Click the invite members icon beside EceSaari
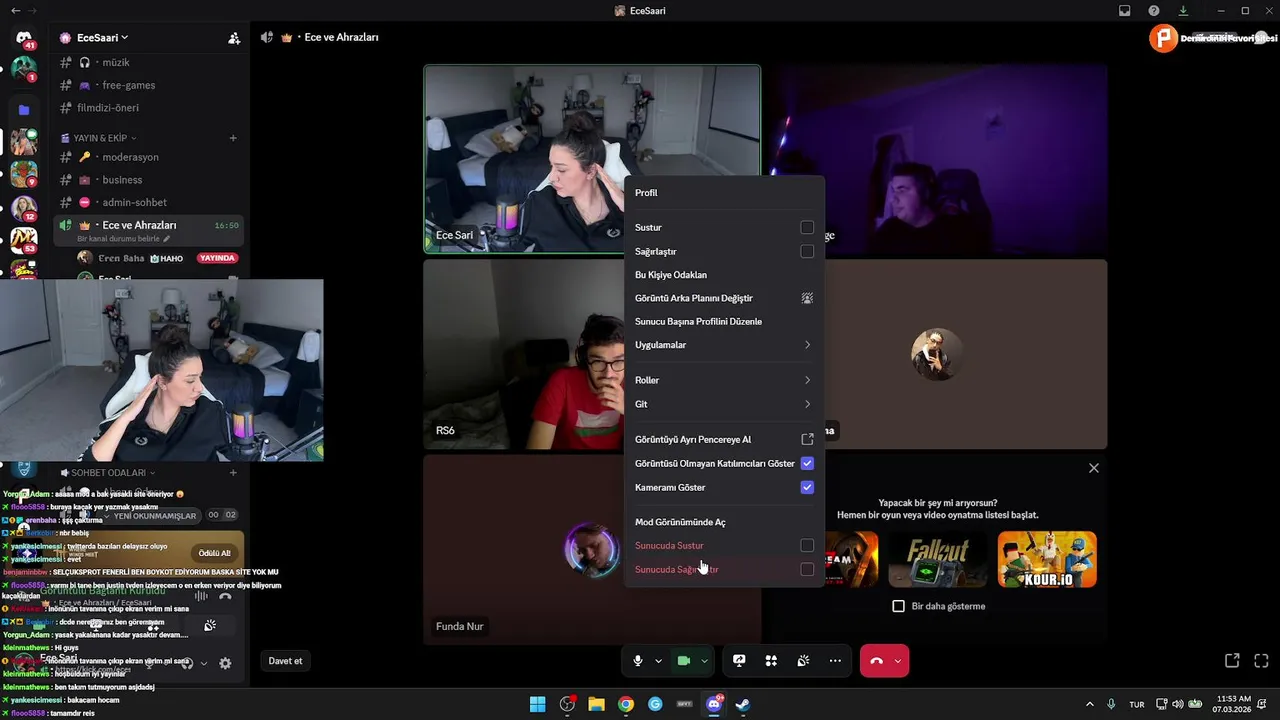Viewport: 1280px width, 720px height. 234,38
